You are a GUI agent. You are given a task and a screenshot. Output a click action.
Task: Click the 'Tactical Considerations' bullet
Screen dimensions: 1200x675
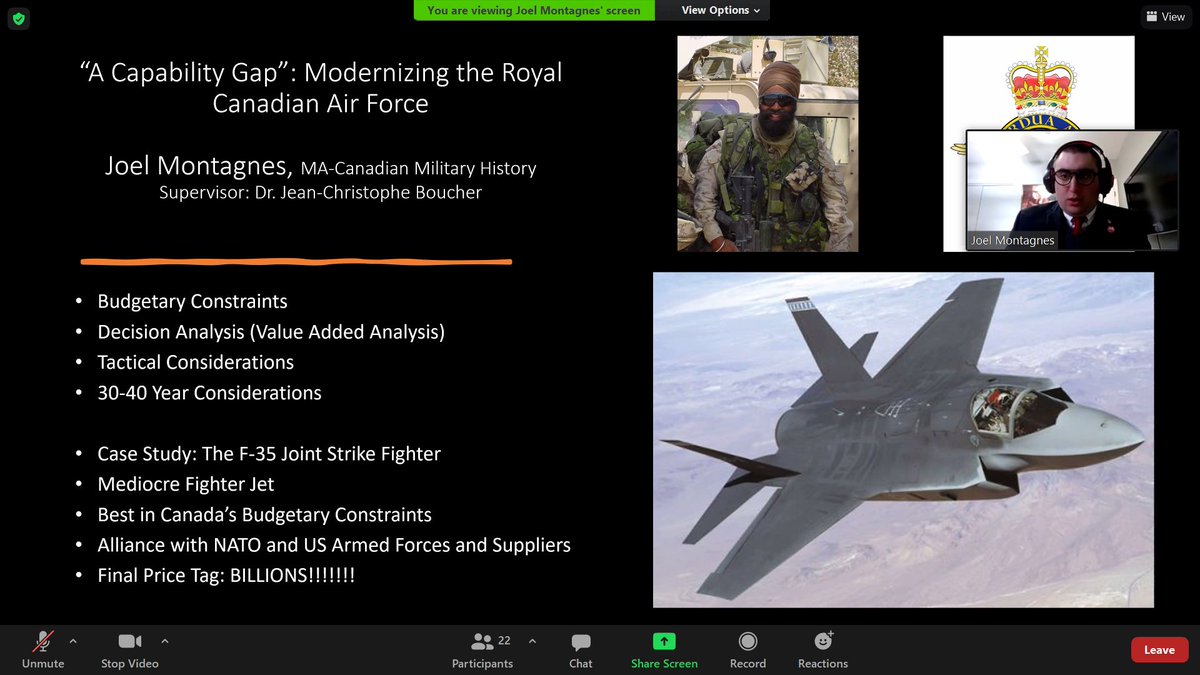(195, 362)
